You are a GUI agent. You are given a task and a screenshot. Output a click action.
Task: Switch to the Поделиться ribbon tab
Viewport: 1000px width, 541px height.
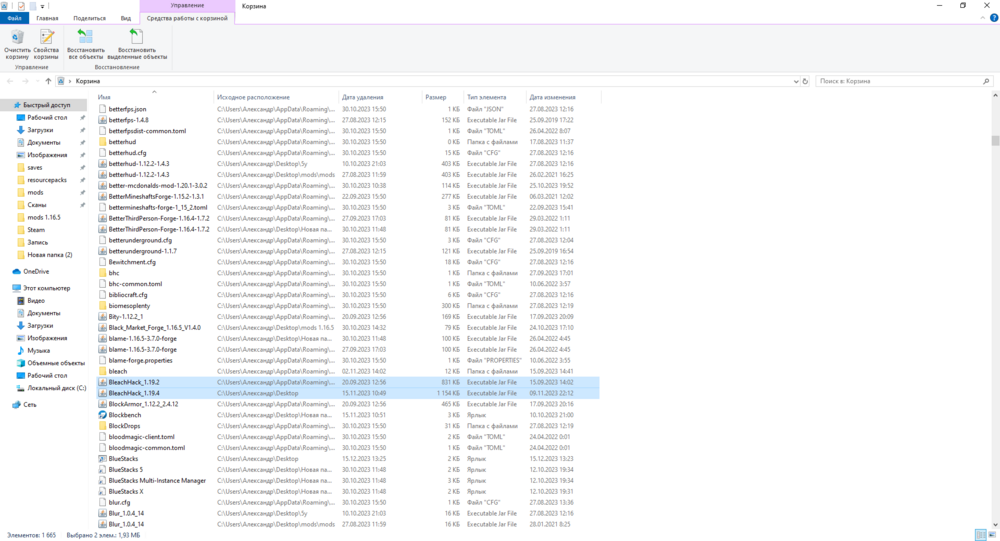89,18
